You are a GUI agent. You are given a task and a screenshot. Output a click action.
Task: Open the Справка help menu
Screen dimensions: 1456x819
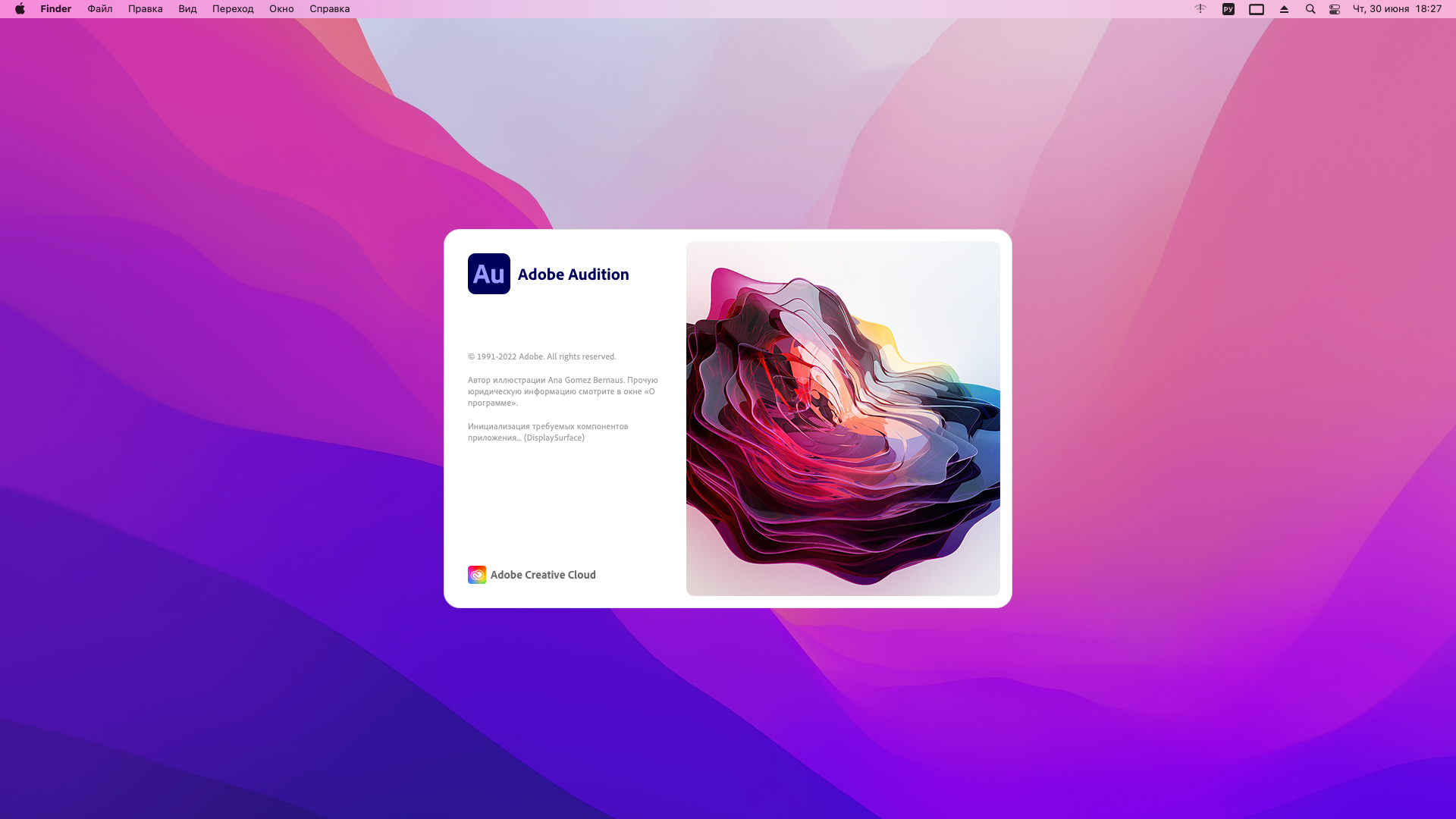point(330,9)
